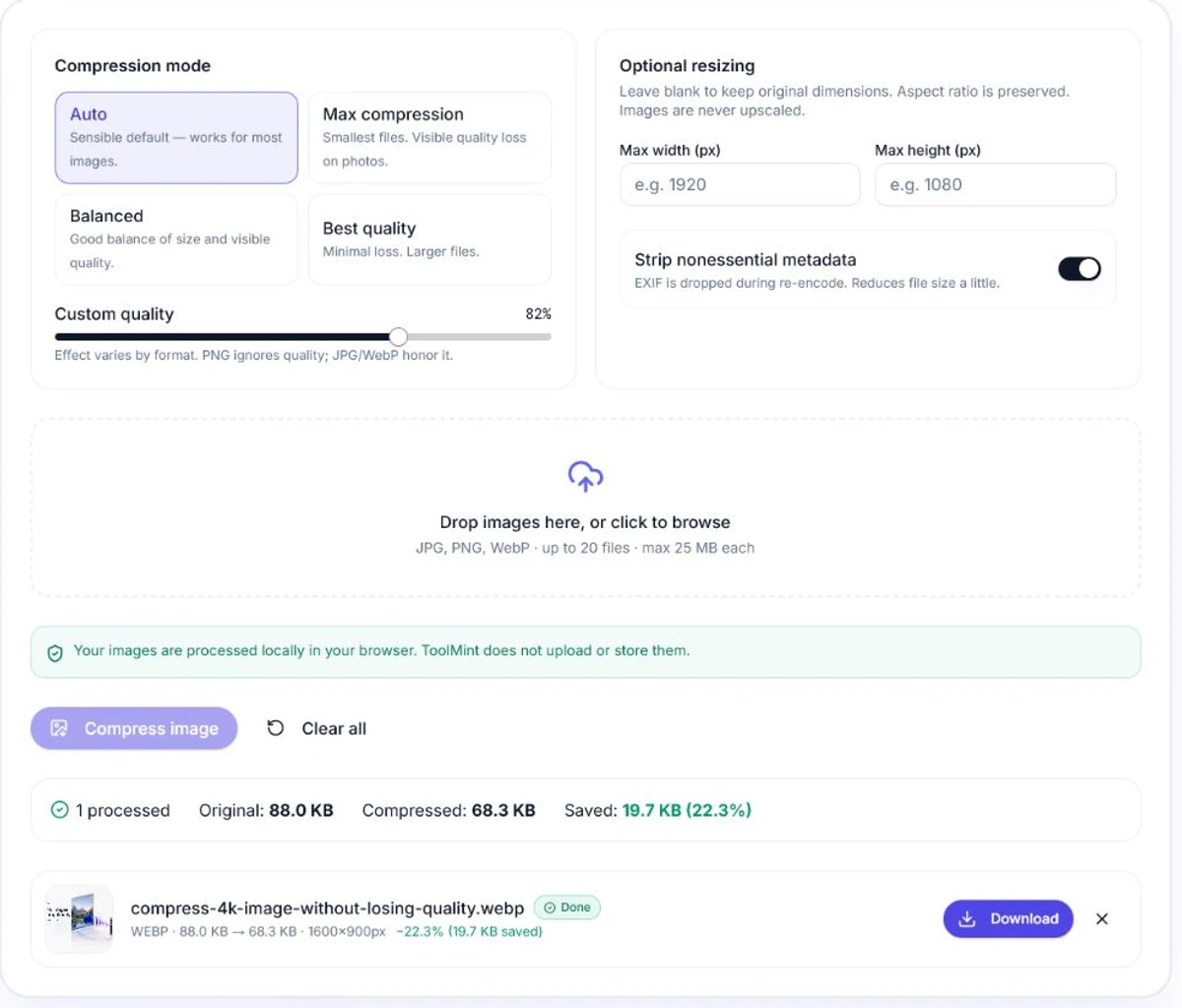Click the download arrow icon

pos(967,918)
